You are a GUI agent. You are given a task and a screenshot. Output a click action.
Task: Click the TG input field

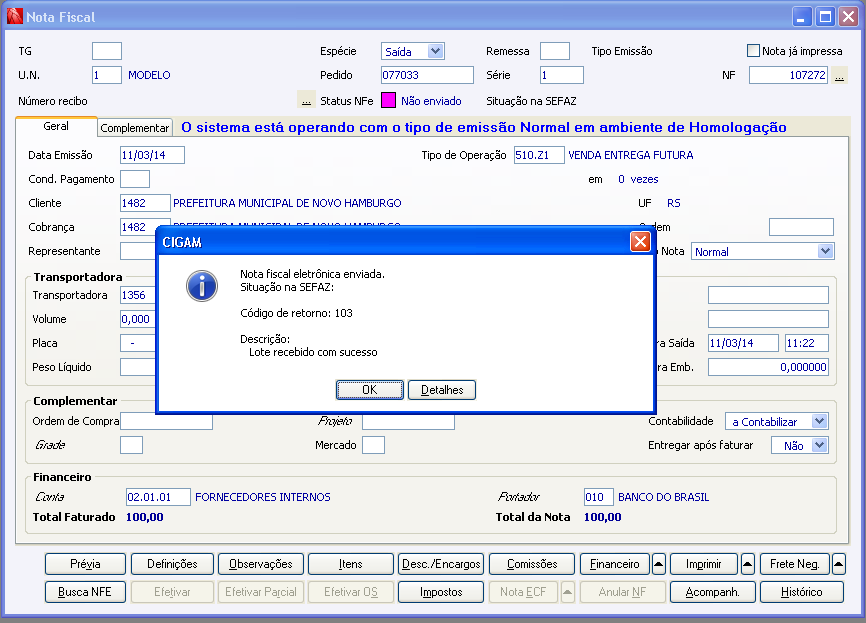(107, 51)
